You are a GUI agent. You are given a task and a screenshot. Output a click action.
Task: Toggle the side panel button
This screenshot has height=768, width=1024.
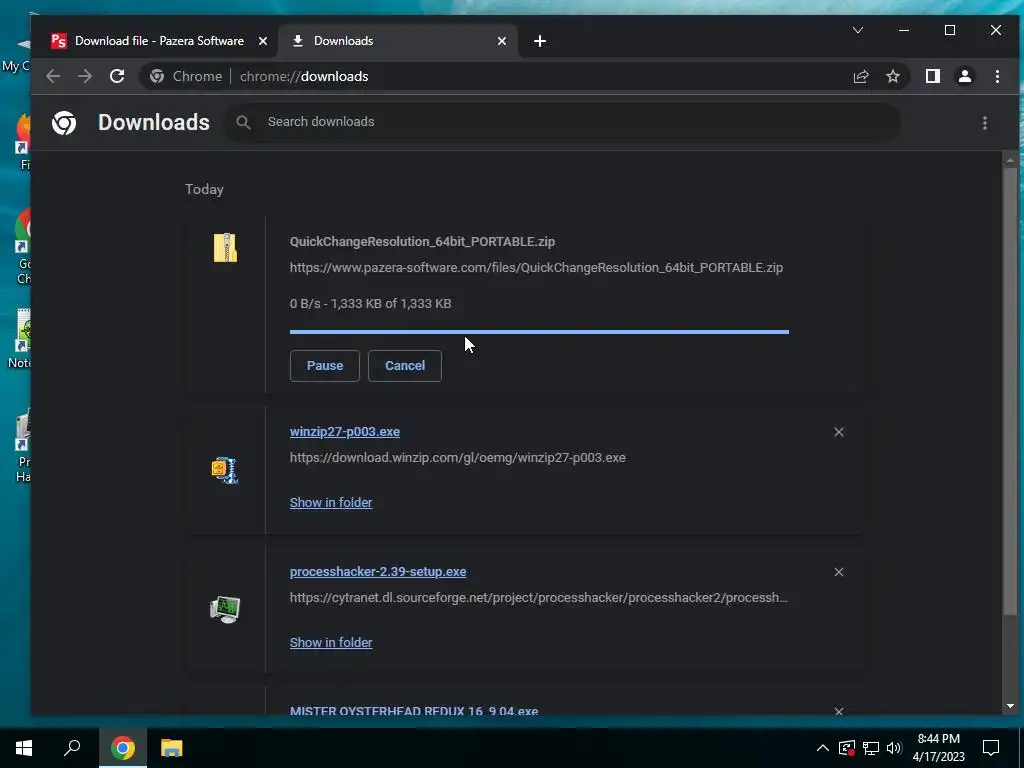[933, 76]
